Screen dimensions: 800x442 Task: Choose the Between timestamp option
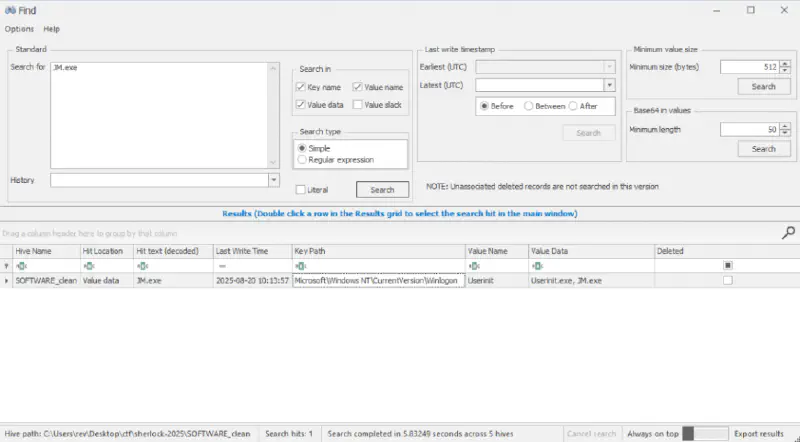tap(528, 106)
